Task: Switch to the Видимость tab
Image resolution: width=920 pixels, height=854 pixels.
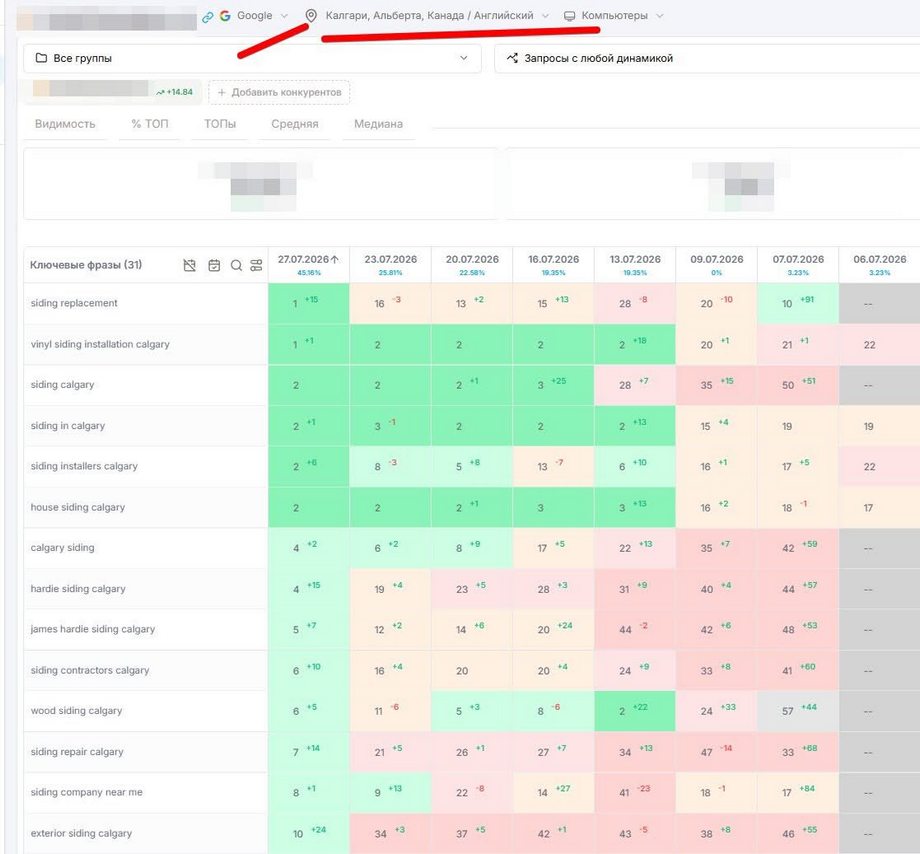Action: (x=65, y=124)
